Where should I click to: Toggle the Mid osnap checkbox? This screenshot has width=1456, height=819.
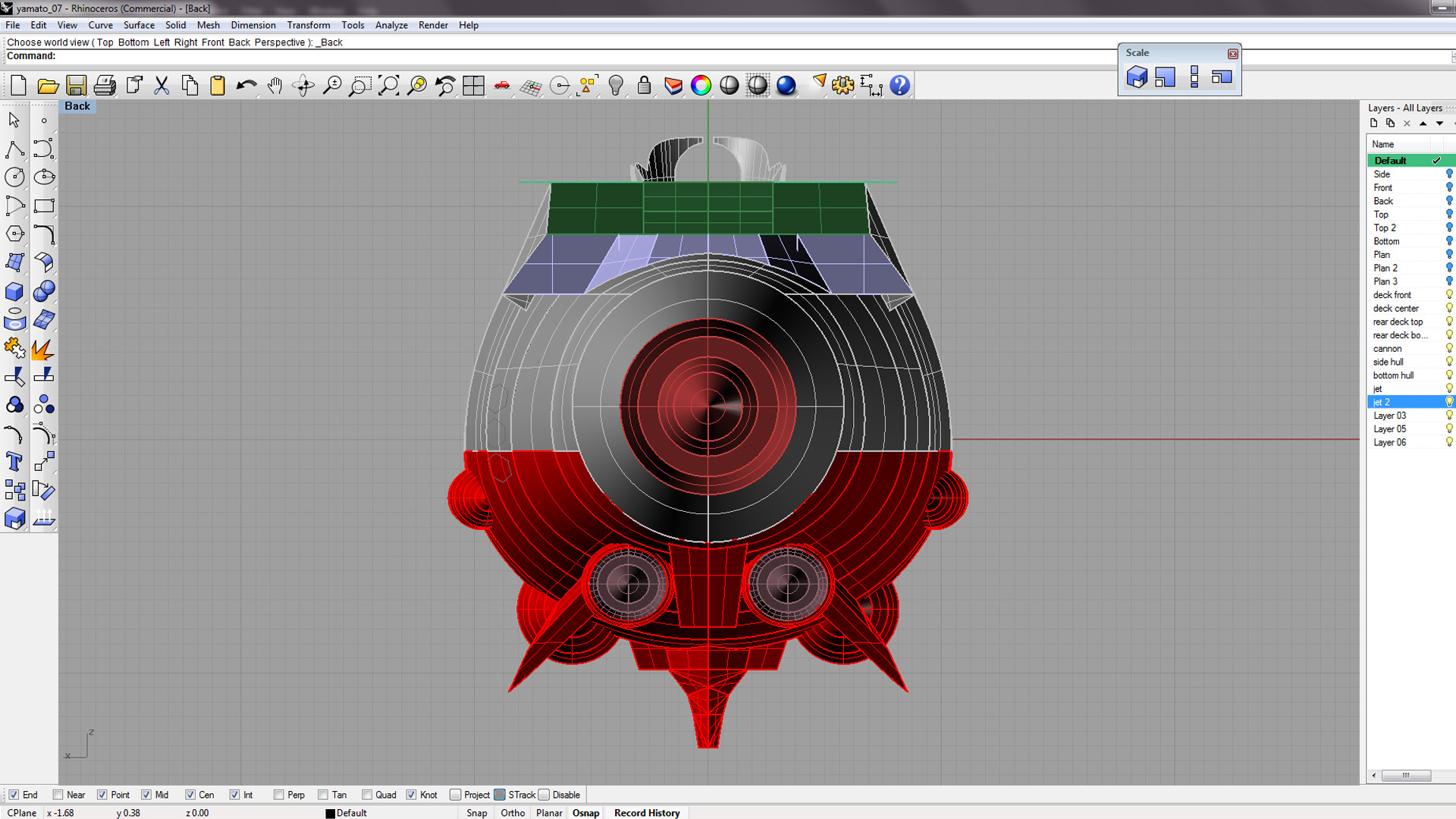146,795
